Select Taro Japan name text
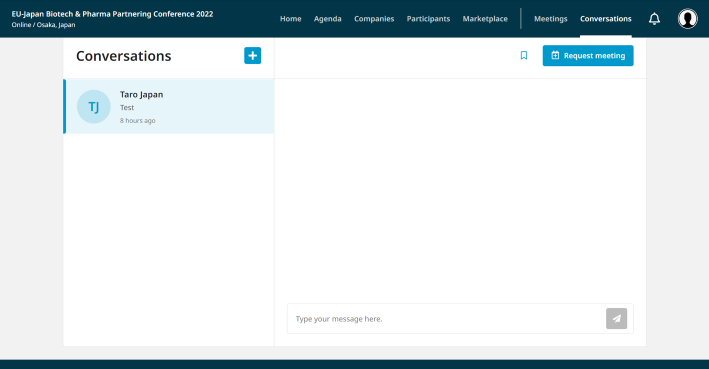 coord(142,95)
